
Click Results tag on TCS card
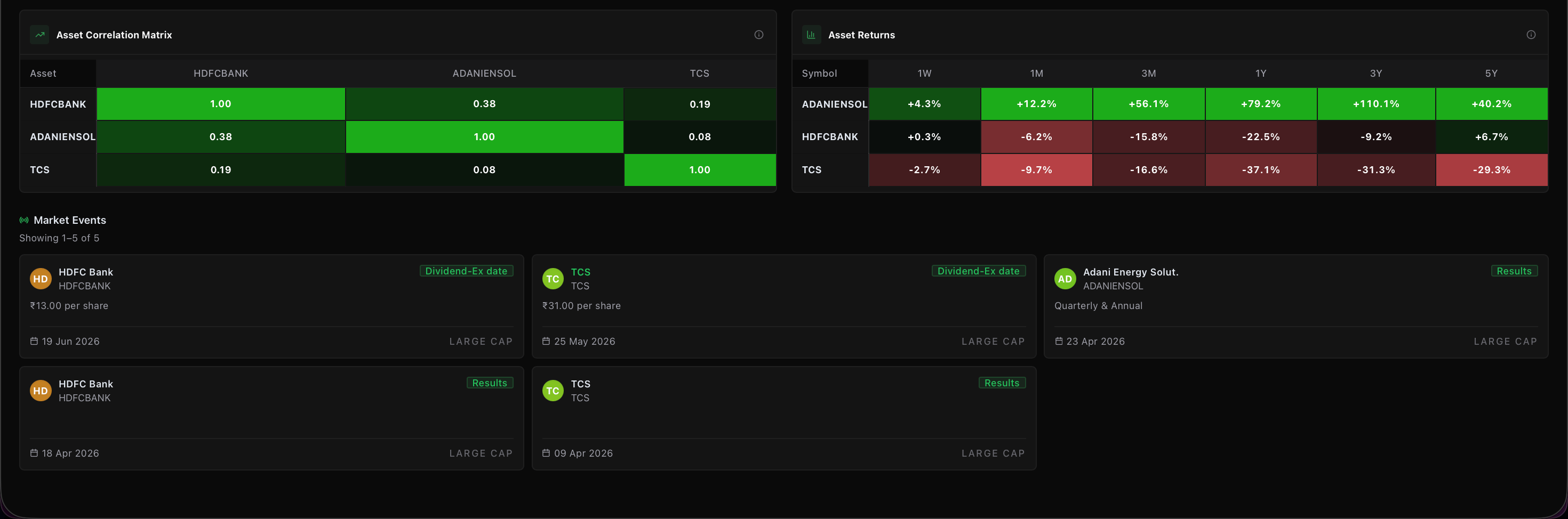[1001, 383]
